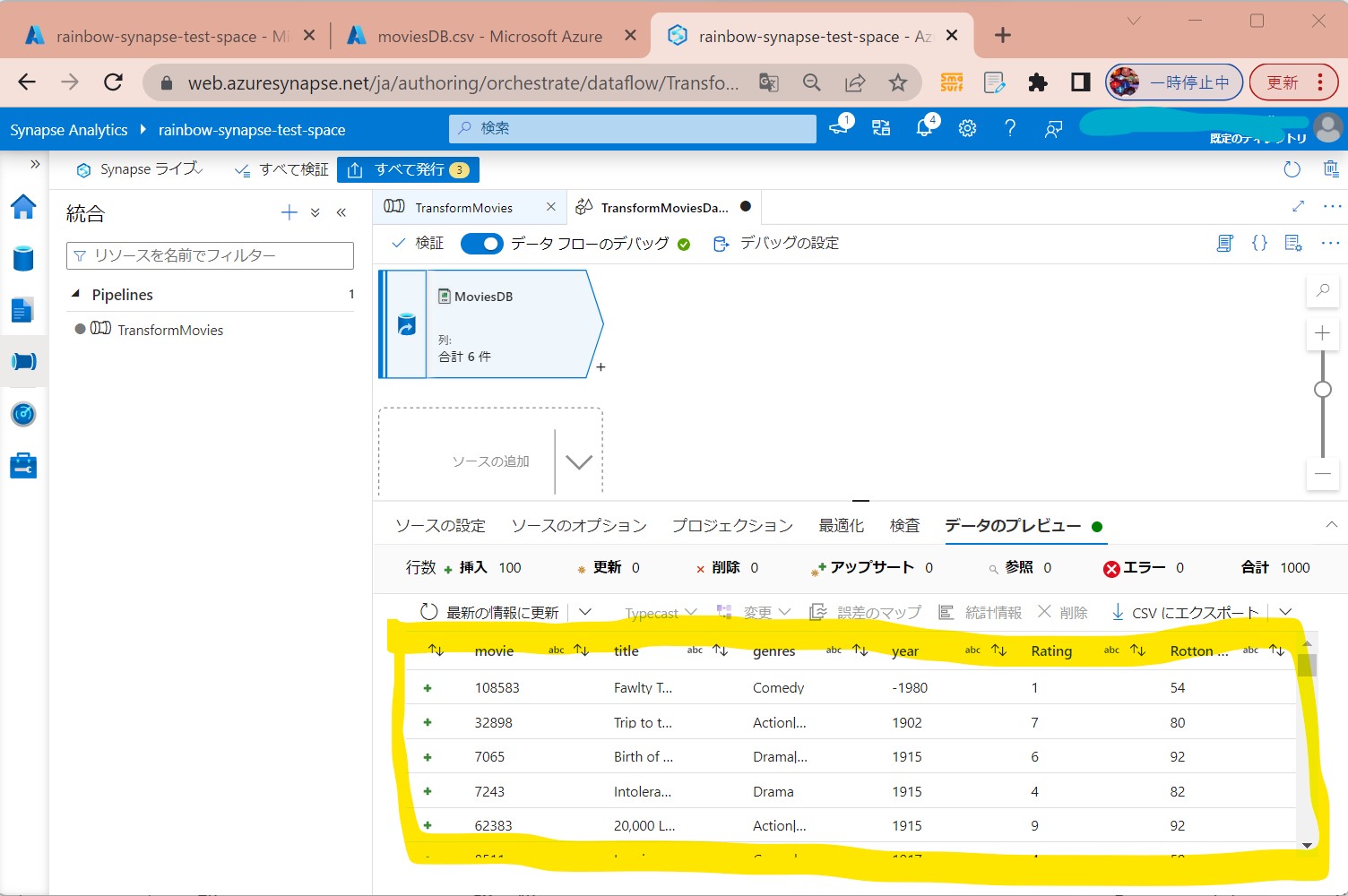Open more options ellipsis in dataflow toolbar
The image size is (1348, 896).
1330,243
